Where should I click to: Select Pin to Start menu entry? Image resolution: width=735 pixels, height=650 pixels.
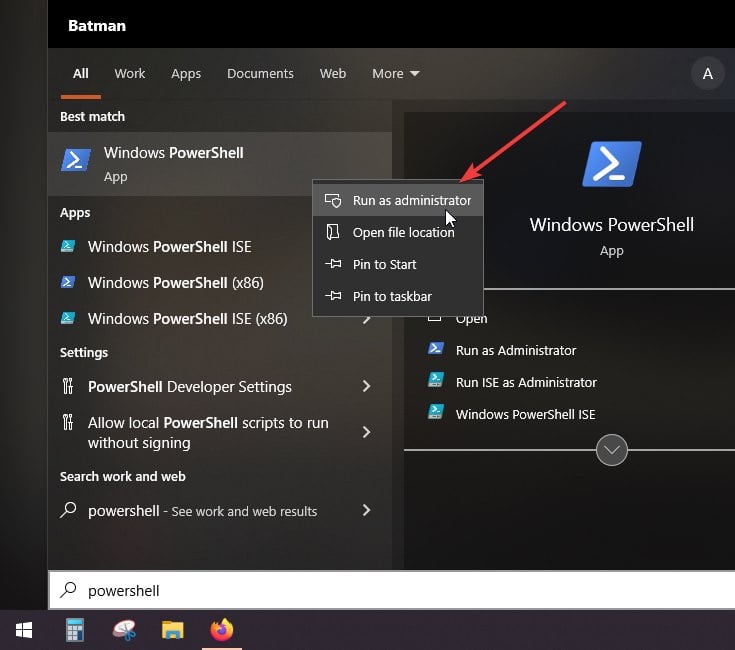coord(398,264)
